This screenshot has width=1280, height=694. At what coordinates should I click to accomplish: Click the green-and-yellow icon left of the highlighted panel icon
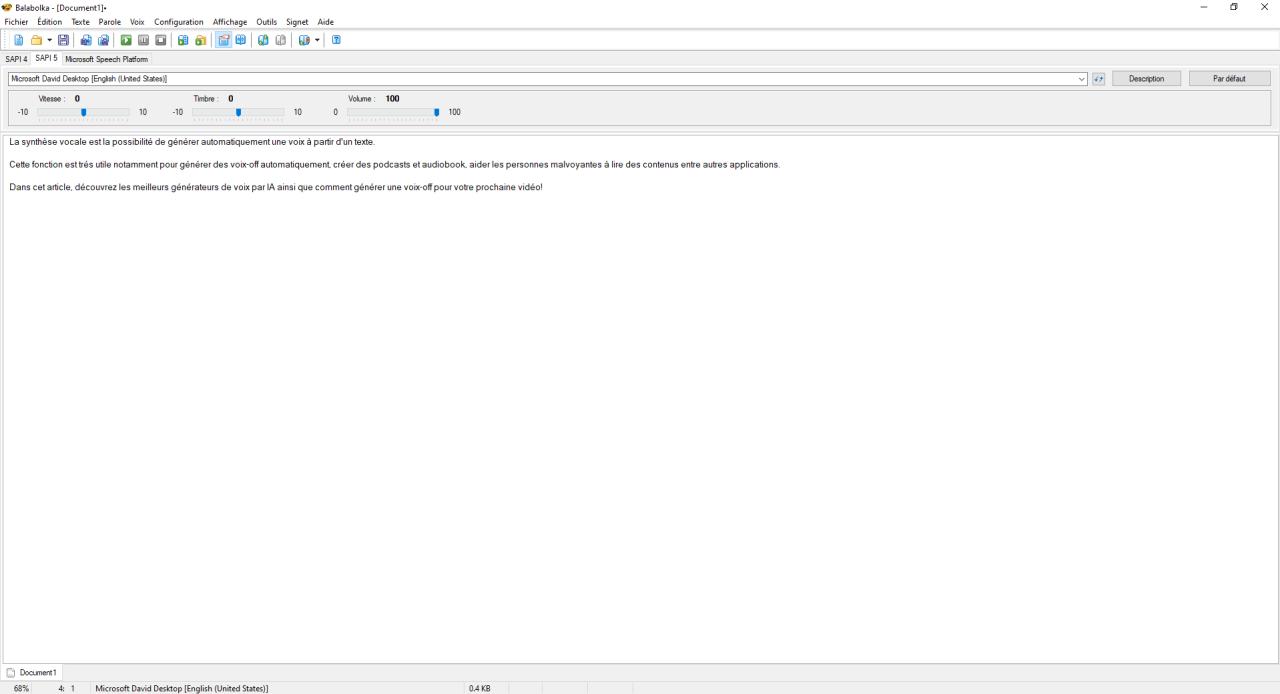point(200,40)
